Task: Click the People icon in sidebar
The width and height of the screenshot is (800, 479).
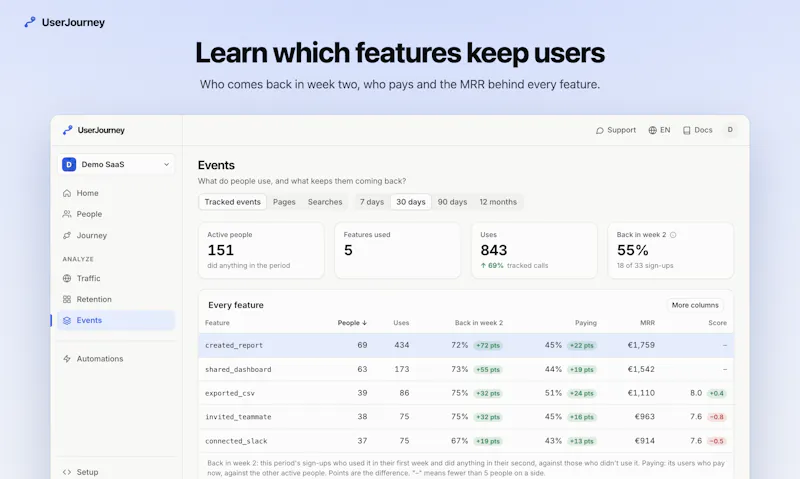Action: 67,214
